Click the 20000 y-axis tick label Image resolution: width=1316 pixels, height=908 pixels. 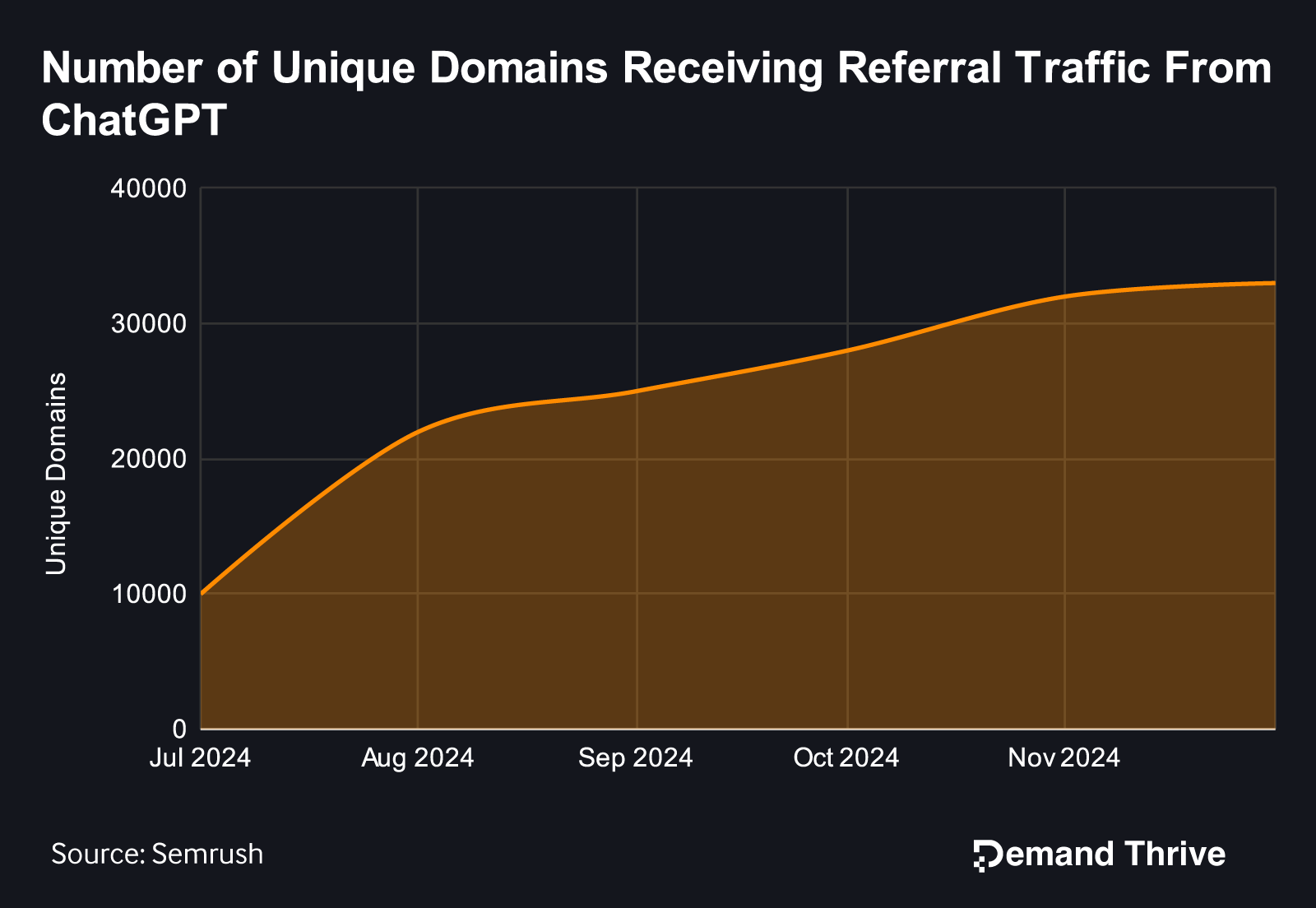point(149,459)
